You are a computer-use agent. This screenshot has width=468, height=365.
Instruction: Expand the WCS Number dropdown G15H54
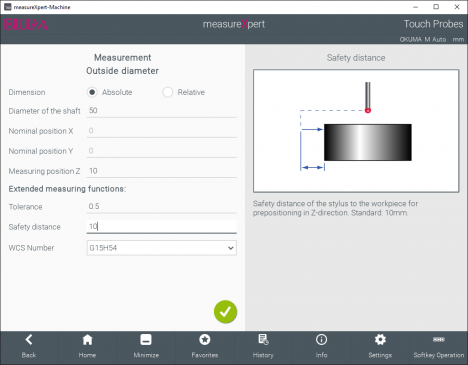[162, 248]
